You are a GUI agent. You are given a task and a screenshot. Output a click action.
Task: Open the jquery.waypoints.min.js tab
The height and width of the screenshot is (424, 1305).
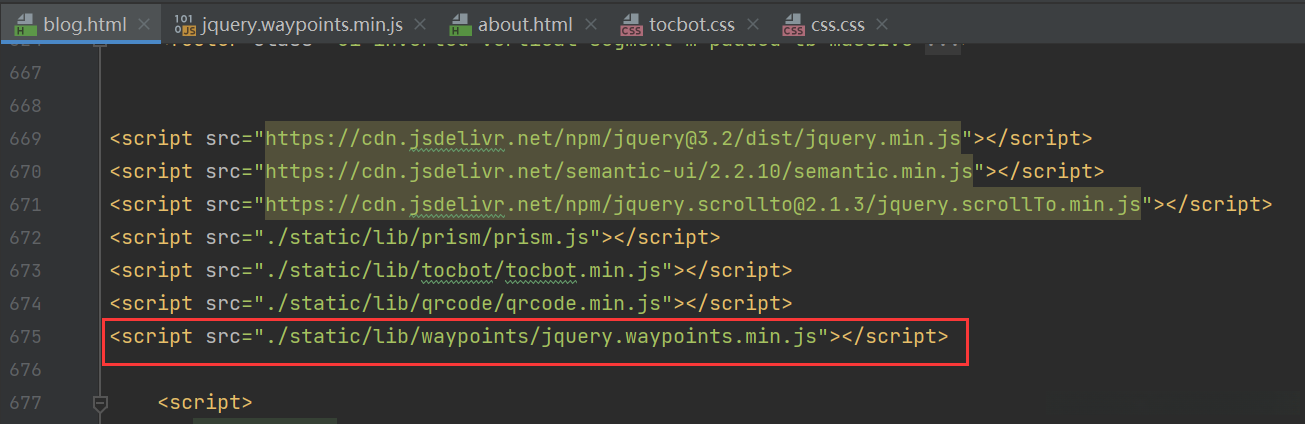pyautogui.click(x=299, y=23)
